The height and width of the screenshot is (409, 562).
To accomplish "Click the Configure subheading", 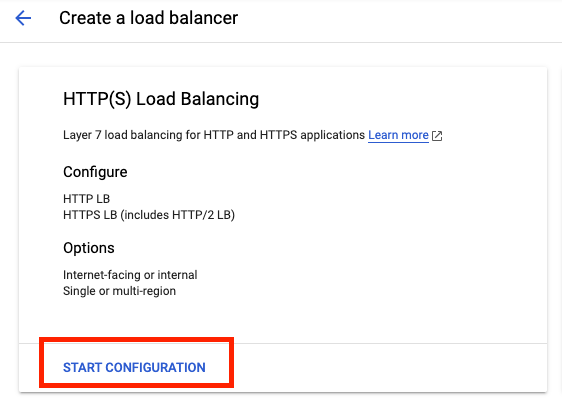I will (95, 172).
